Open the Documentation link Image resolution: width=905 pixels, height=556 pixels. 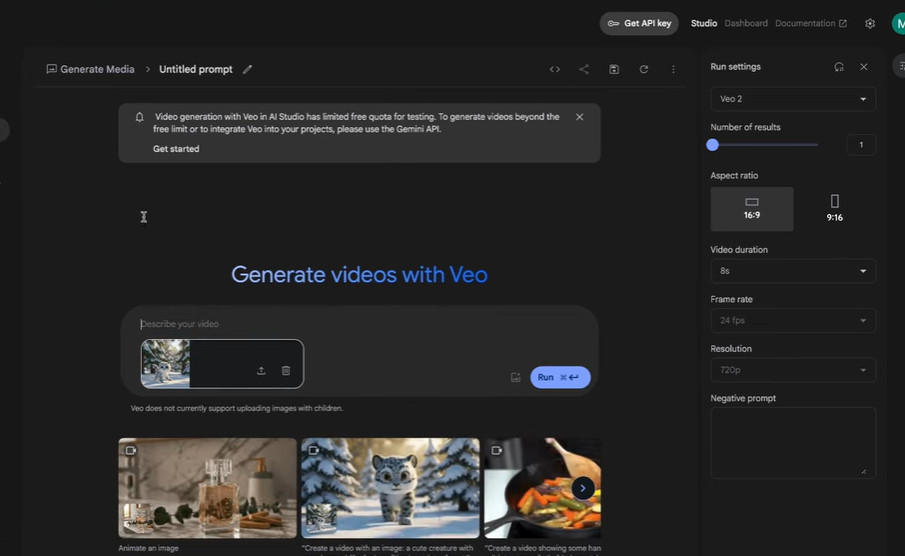[x=810, y=24]
